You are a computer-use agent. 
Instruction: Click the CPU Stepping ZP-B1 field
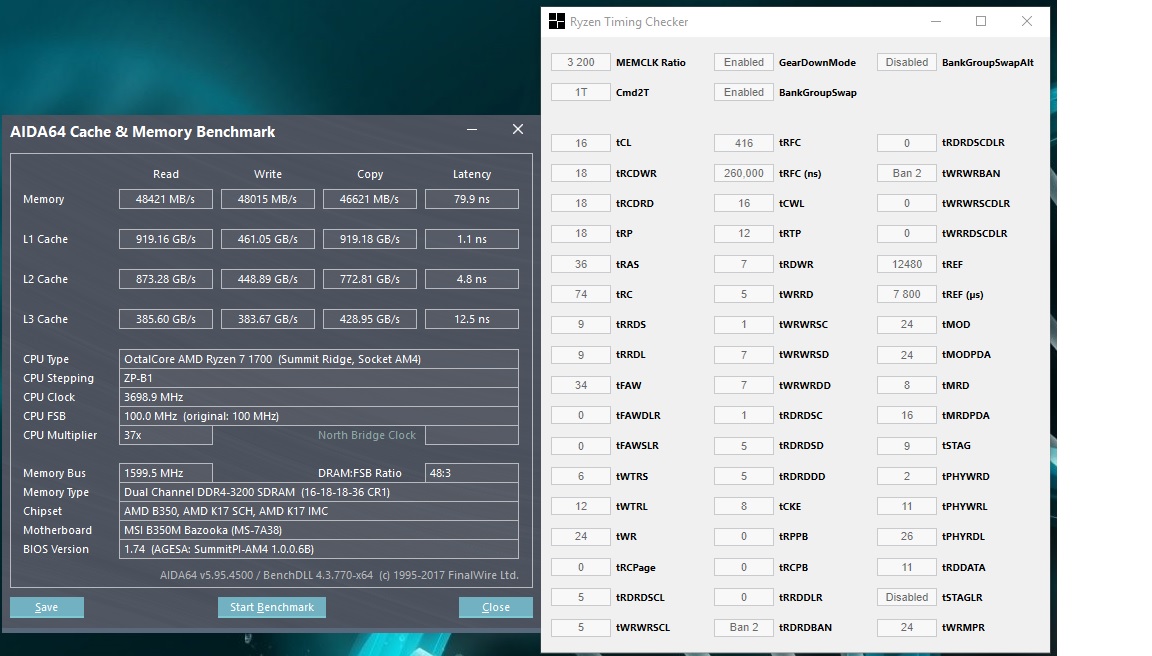[319, 378]
